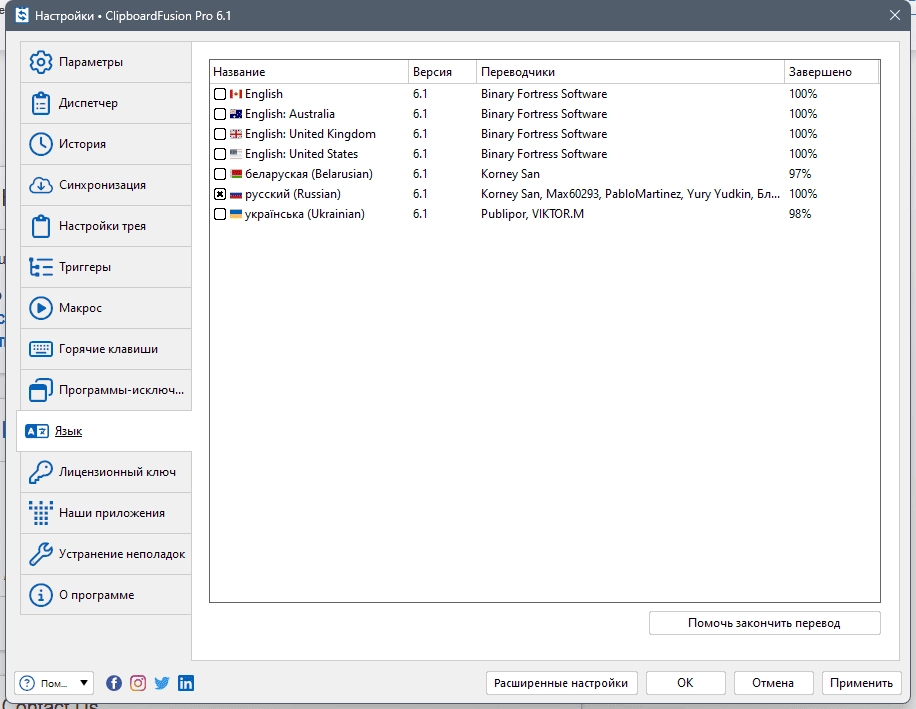Close the settings window

pos(894,15)
